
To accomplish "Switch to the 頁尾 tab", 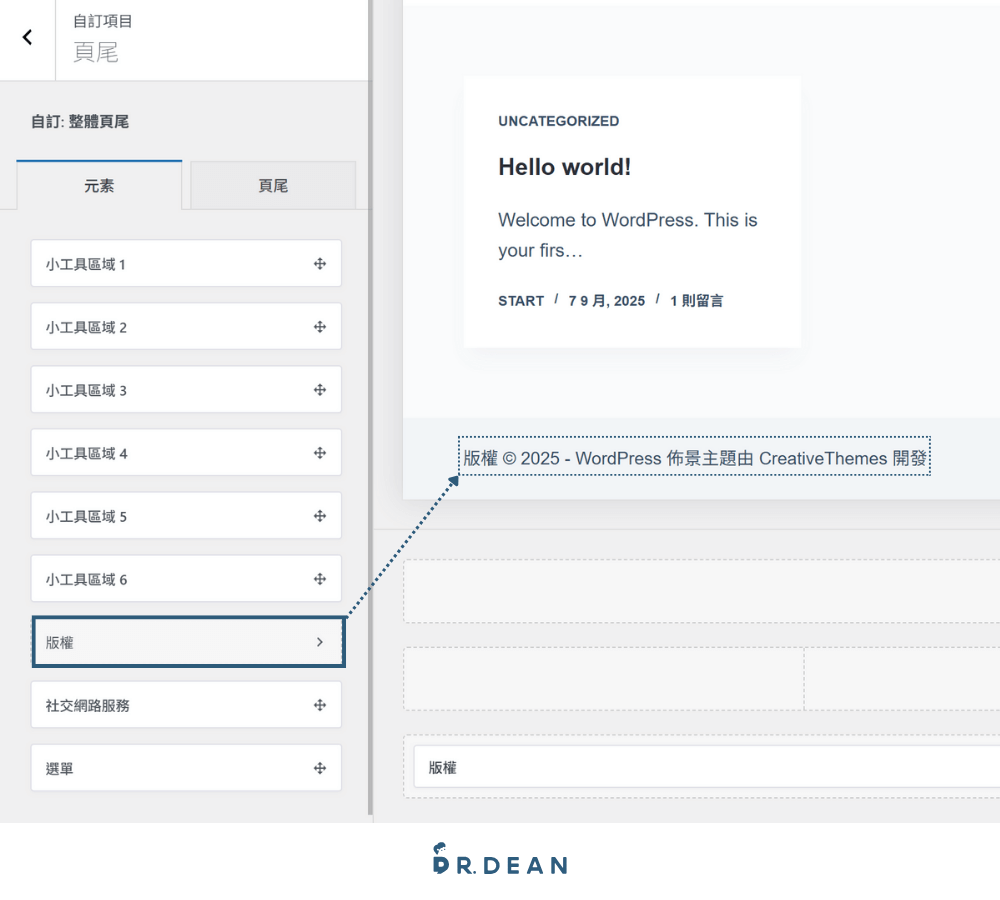I will (x=273, y=186).
